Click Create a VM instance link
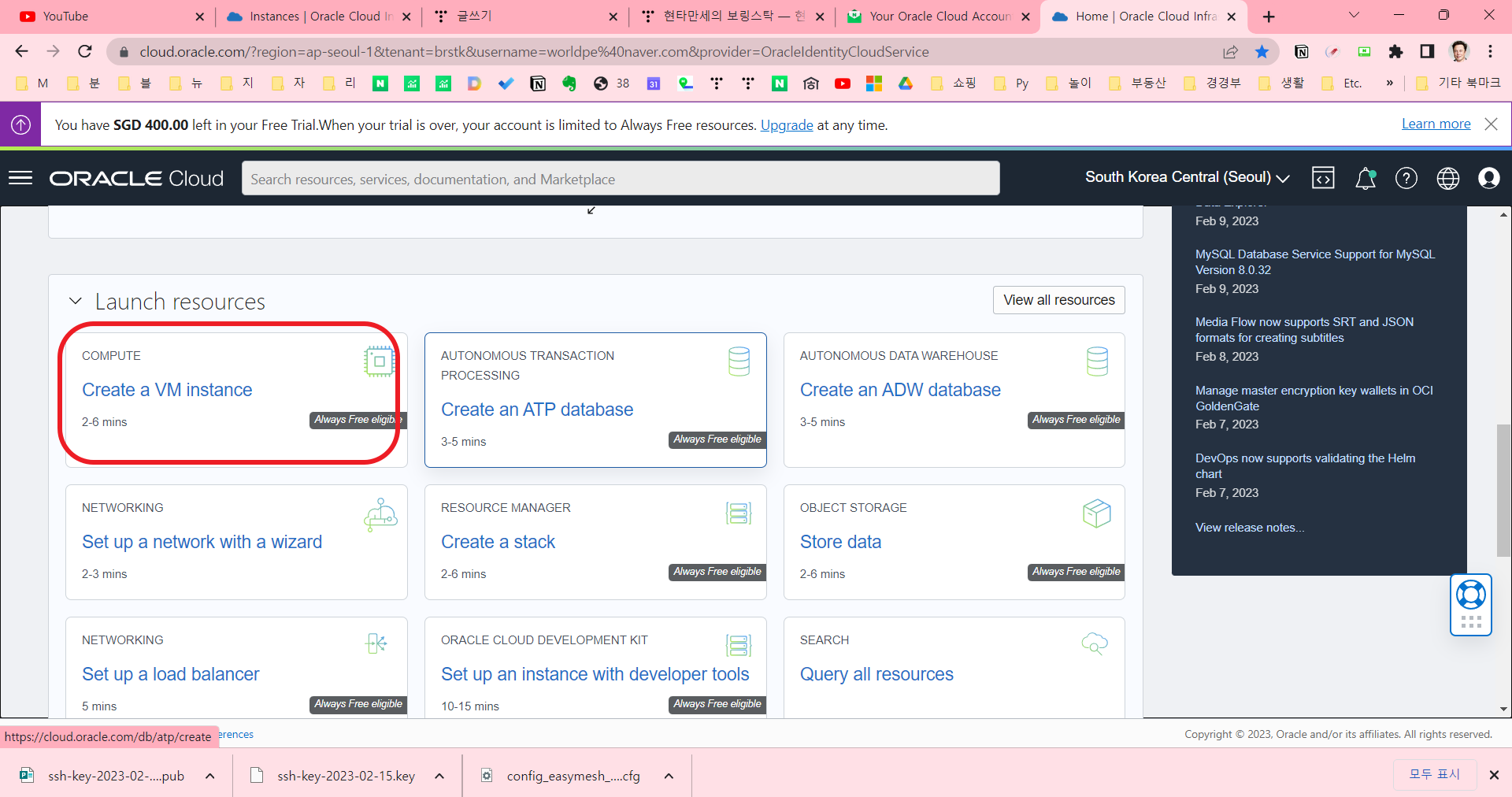This screenshot has height=797, width=1512. [x=167, y=390]
